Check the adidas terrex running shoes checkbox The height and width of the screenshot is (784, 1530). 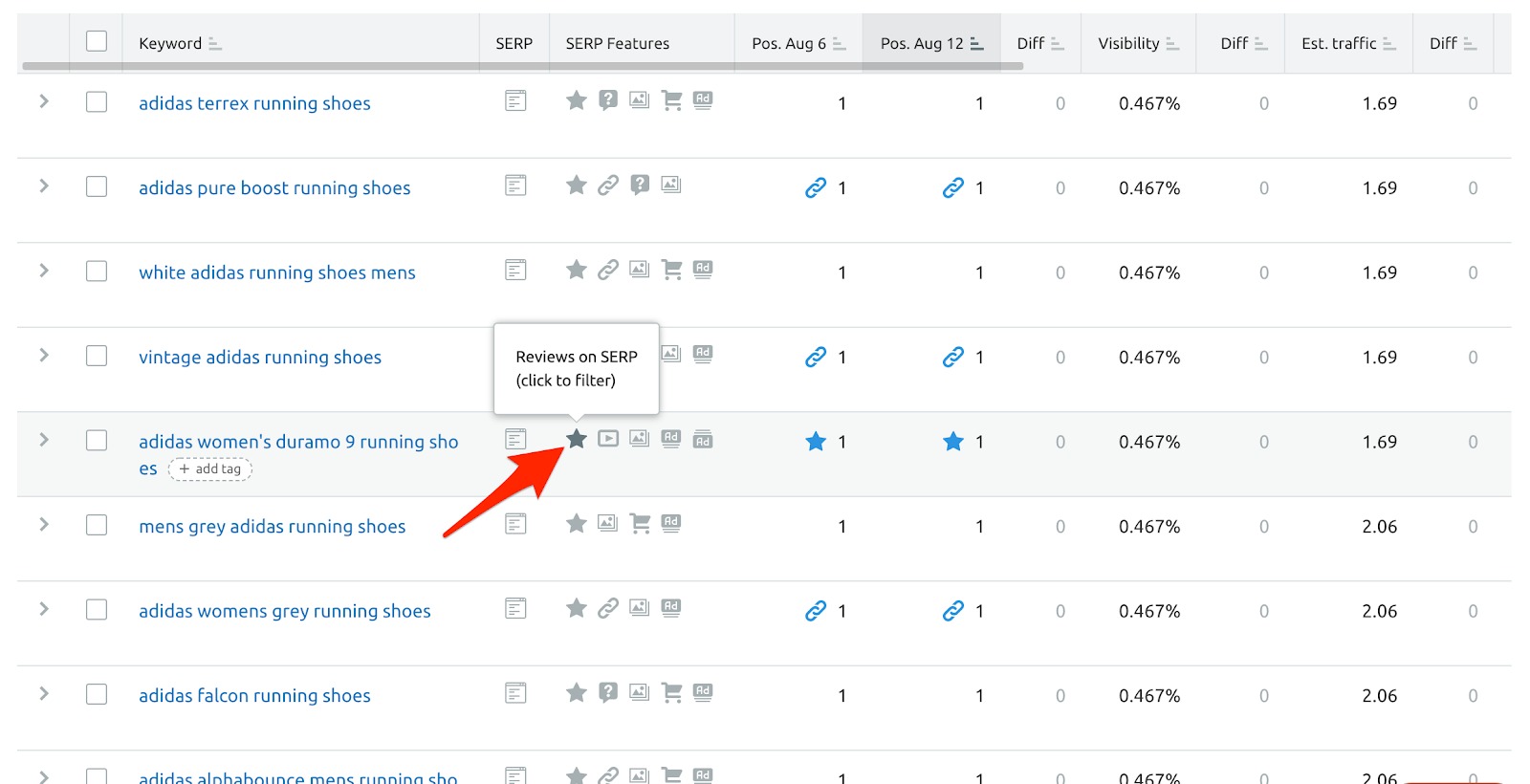click(x=97, y=101)
